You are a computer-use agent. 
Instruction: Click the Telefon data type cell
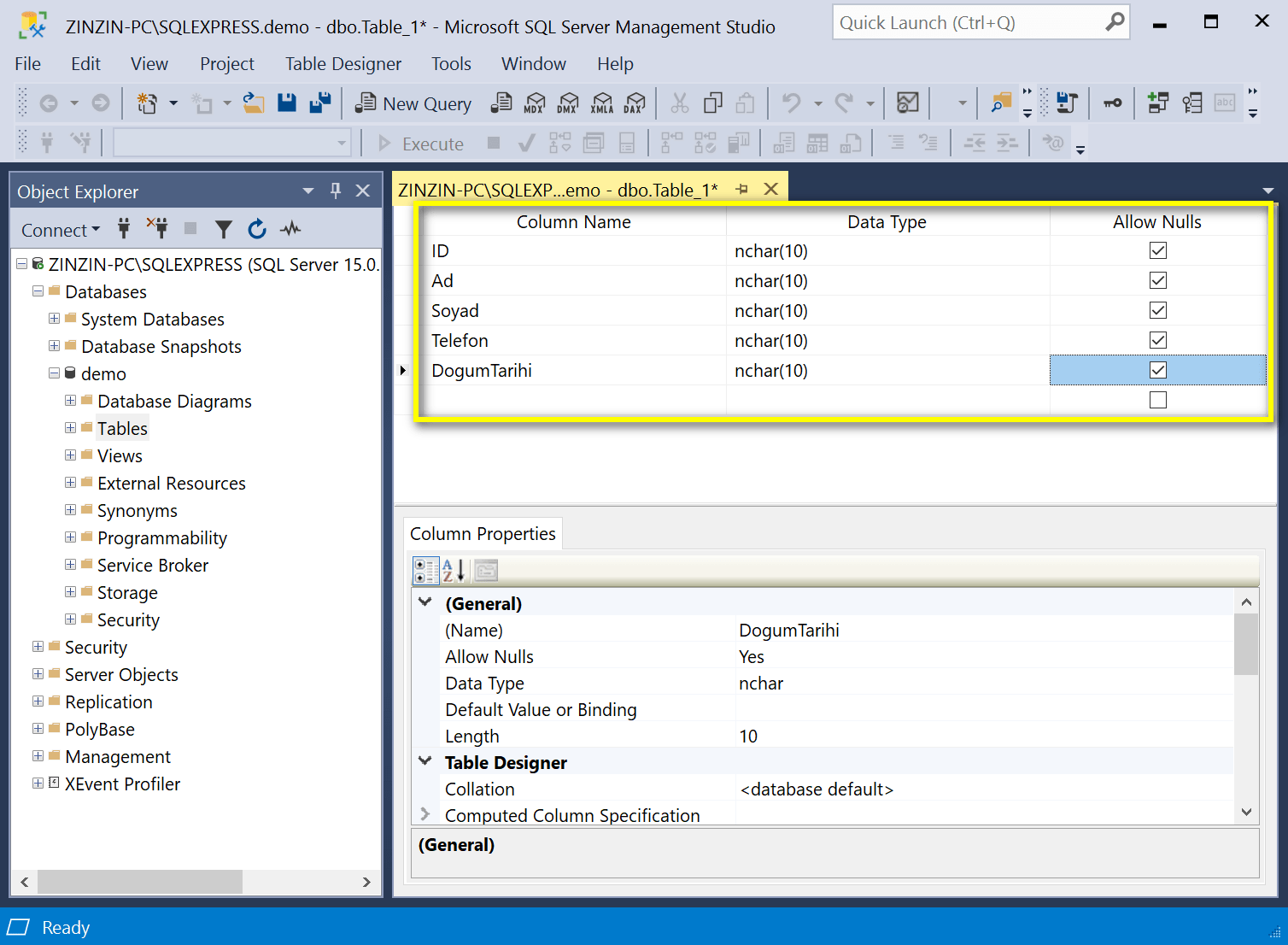click(x=887, y=340)
